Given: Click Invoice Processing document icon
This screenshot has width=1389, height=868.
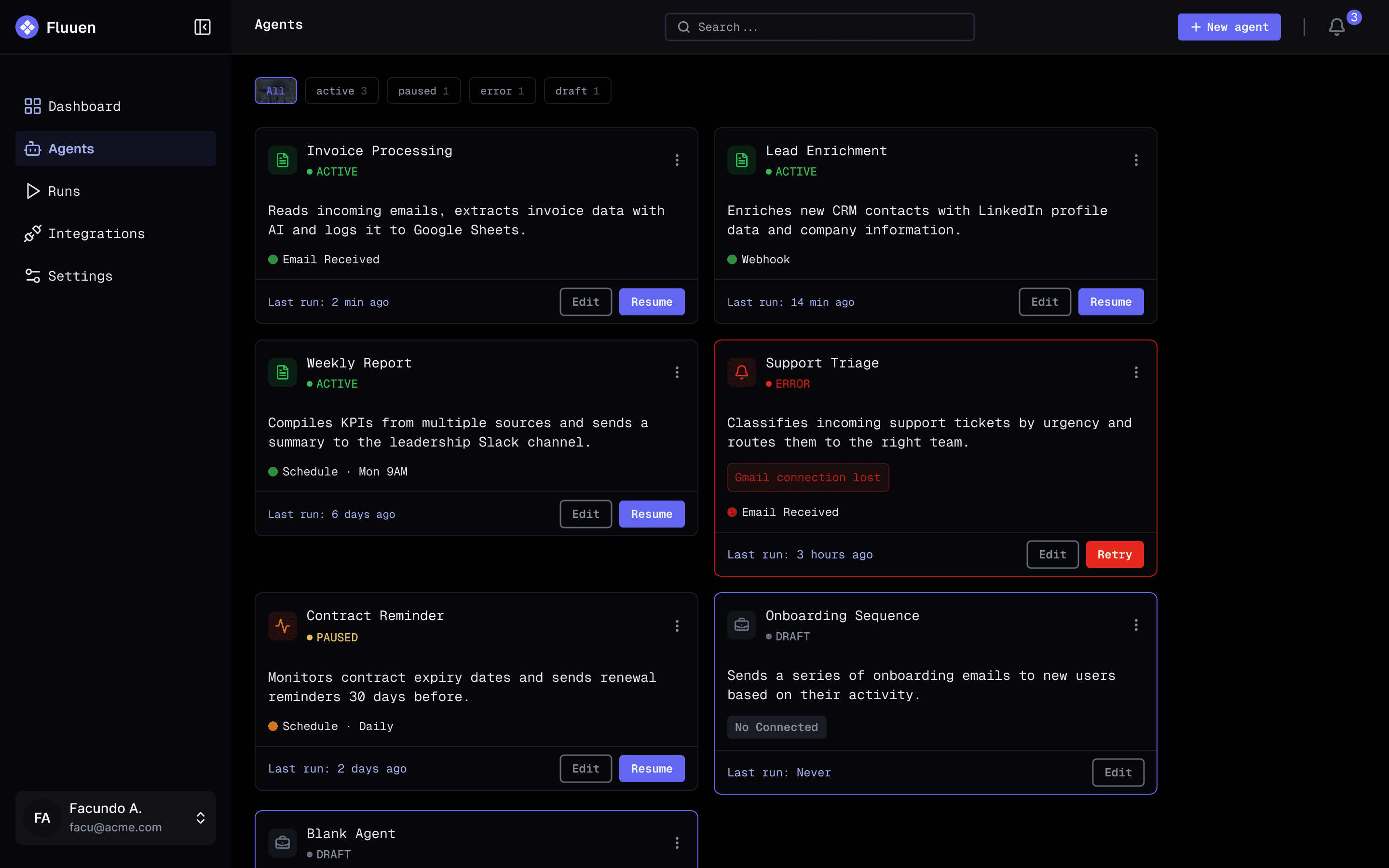Looking at the screenshot, I should pyautogui.click(x=283, y=160).
